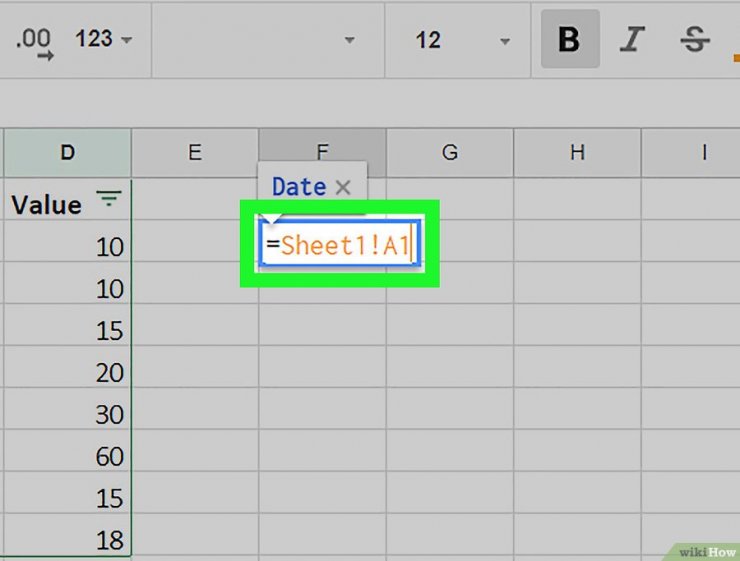The width and height of the screenshot is (740, 561).
Task: Close the Date tooltip with X
Action: coord(343,187)
